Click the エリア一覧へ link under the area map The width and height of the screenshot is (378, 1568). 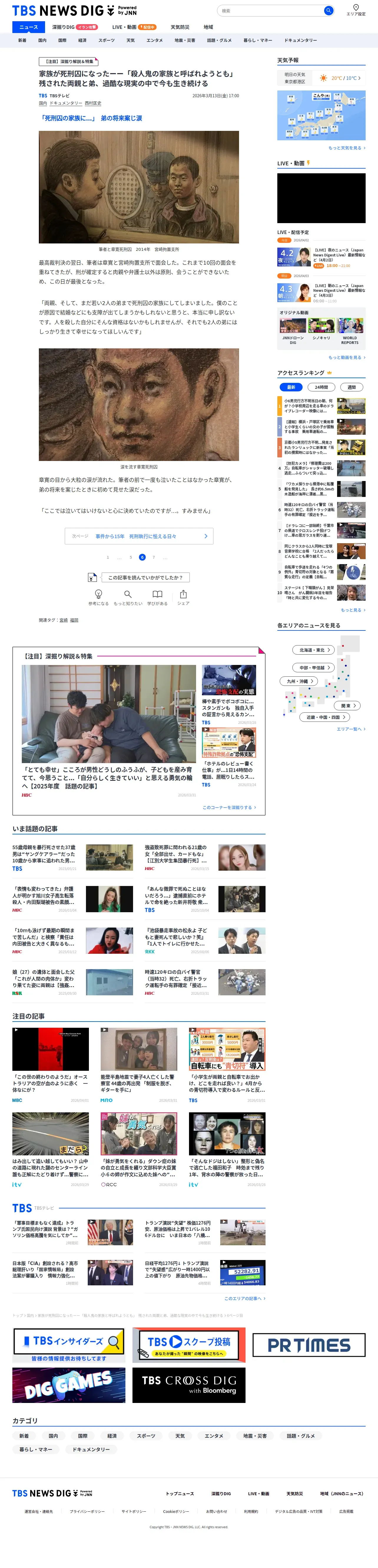click(x=351, y=729)
